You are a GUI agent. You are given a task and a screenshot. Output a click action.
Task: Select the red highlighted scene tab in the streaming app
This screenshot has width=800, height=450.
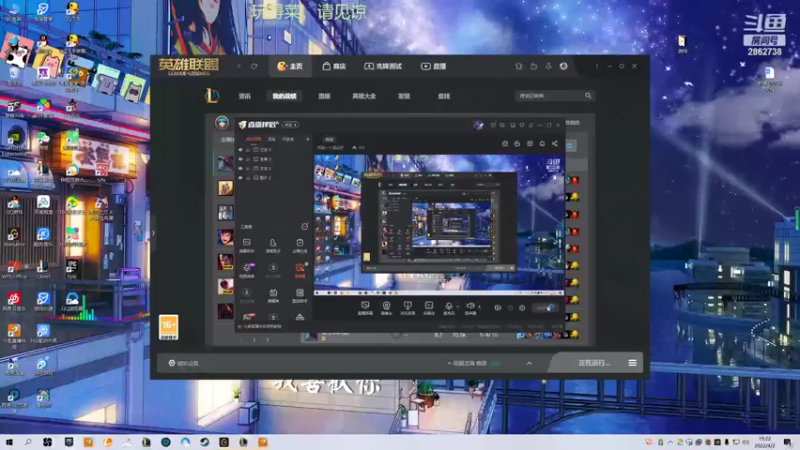(254, 139)
